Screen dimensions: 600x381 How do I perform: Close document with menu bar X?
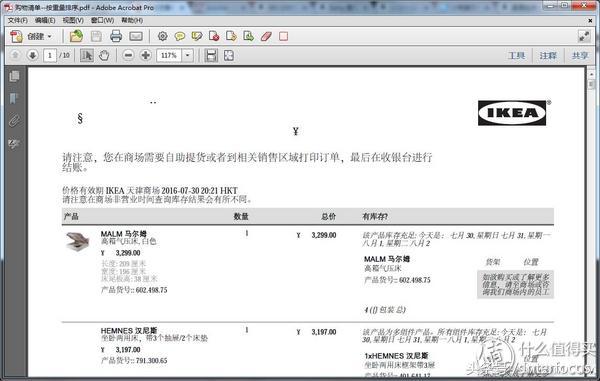[x=590, y=20]
